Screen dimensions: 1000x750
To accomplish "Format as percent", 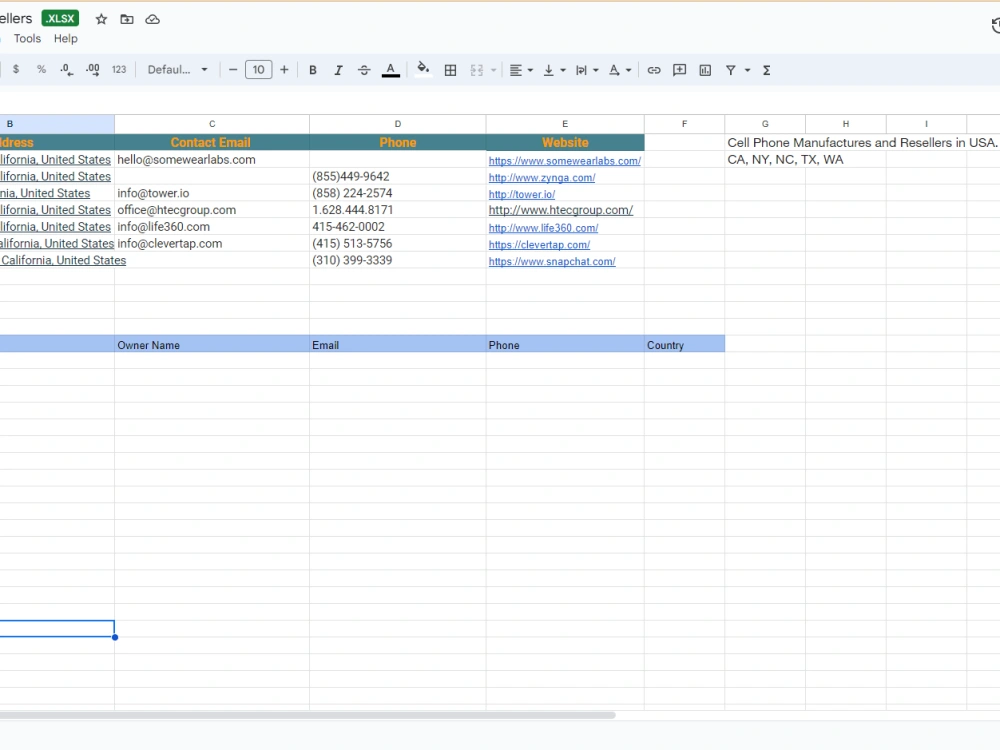I will 41,70.
